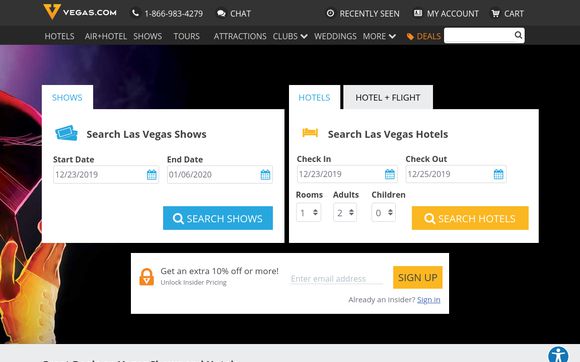The height and width of the screenshot is (362, 580).
Task: Open the Start Date calendar icon
Action: point(152,175)
